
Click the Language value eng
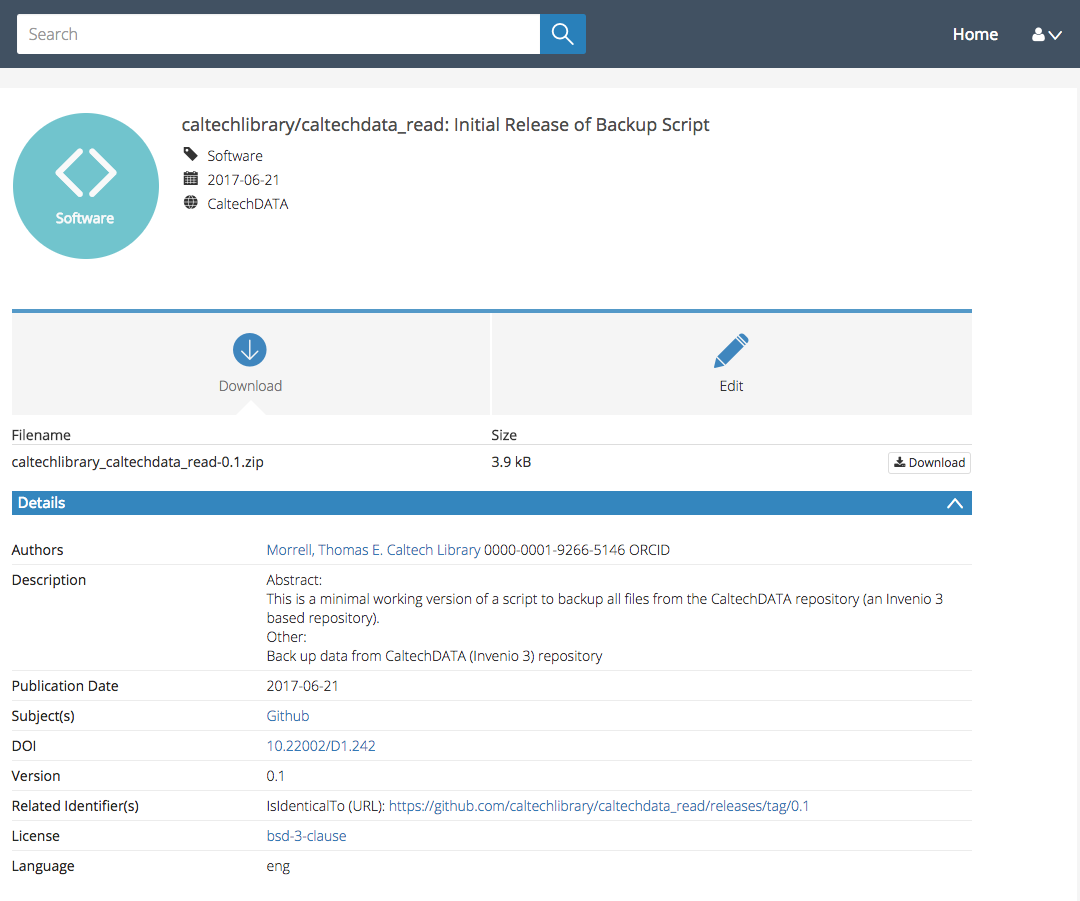click(x=278, y=867)
